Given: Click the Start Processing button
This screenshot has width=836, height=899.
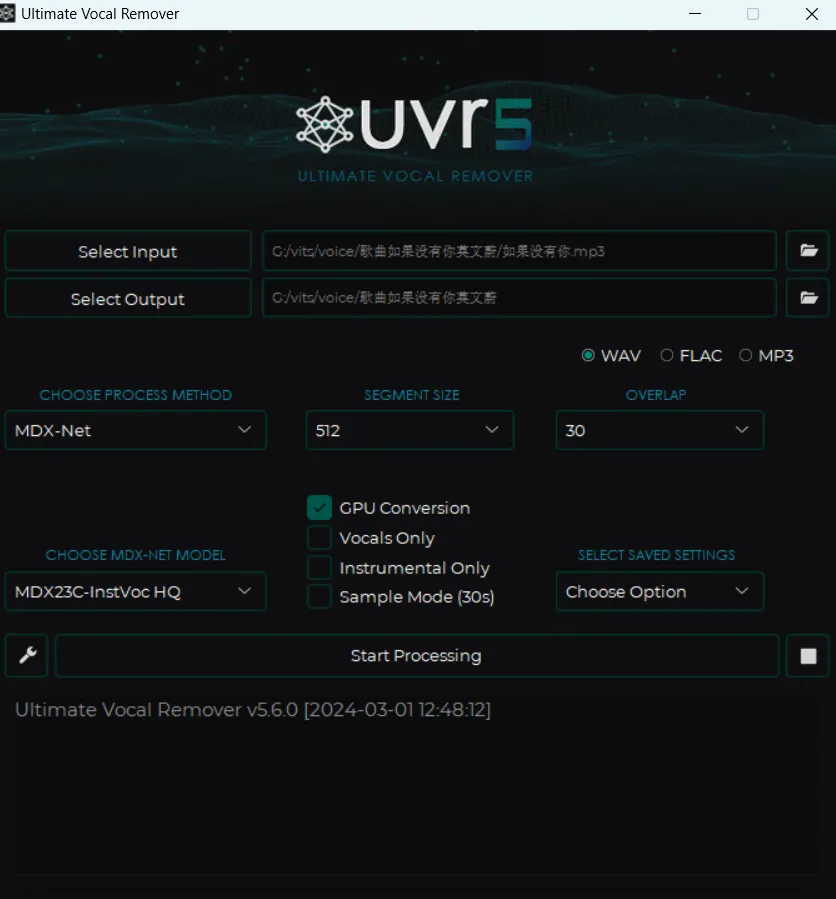Looking at the screenshot, I should coord(417,655).
